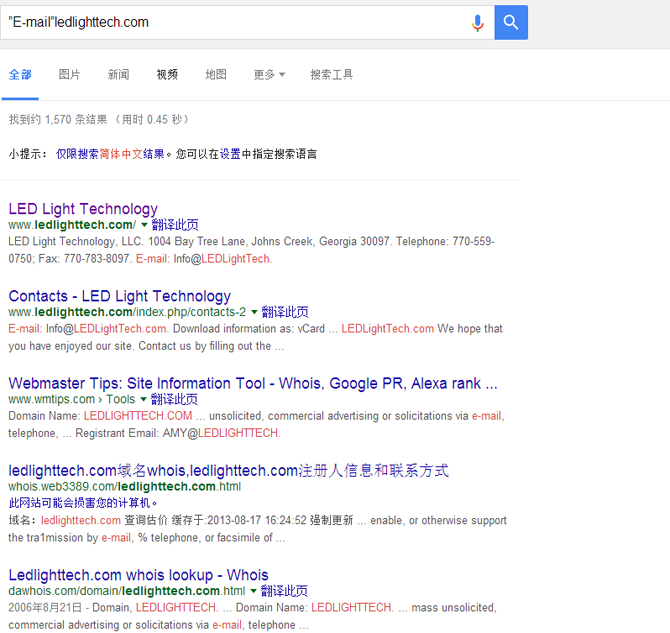Open the LED Light Technology result title

click(83, 209)
